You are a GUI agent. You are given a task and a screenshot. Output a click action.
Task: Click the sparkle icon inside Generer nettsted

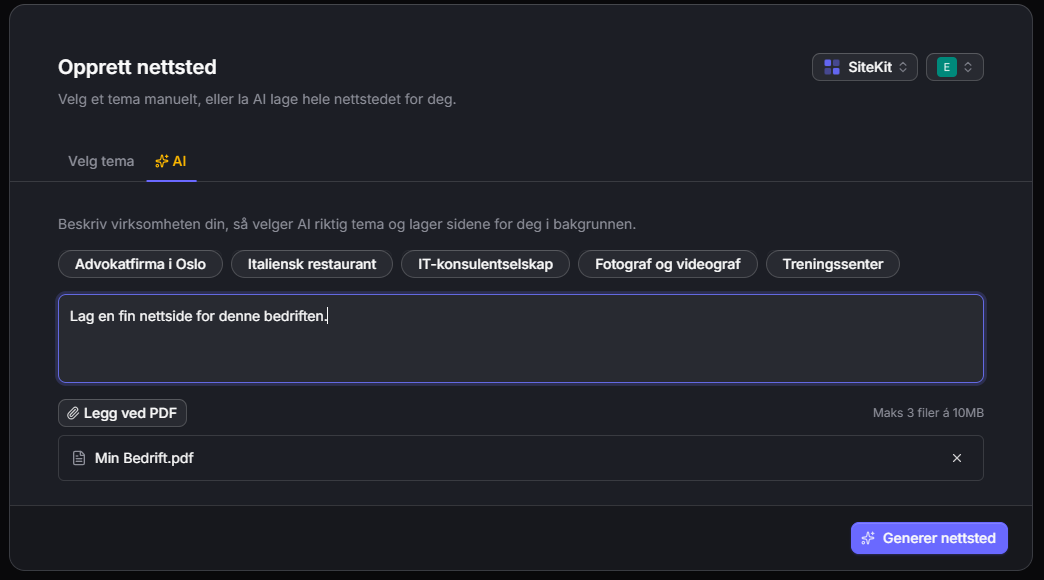pos(868,538)
